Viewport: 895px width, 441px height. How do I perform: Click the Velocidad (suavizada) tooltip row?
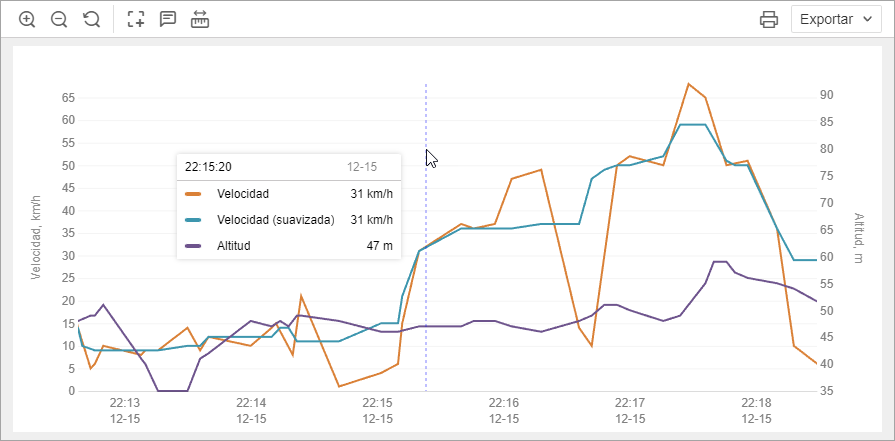click(x=275, y=219)
